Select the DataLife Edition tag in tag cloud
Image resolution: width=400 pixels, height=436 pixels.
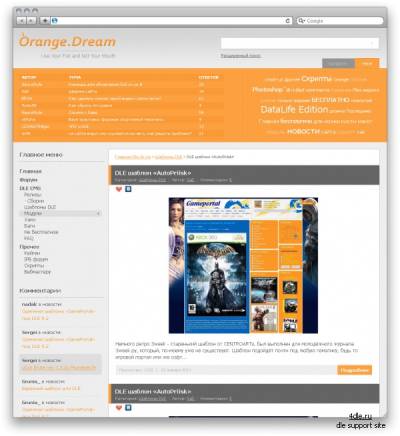tap(294, 110)
